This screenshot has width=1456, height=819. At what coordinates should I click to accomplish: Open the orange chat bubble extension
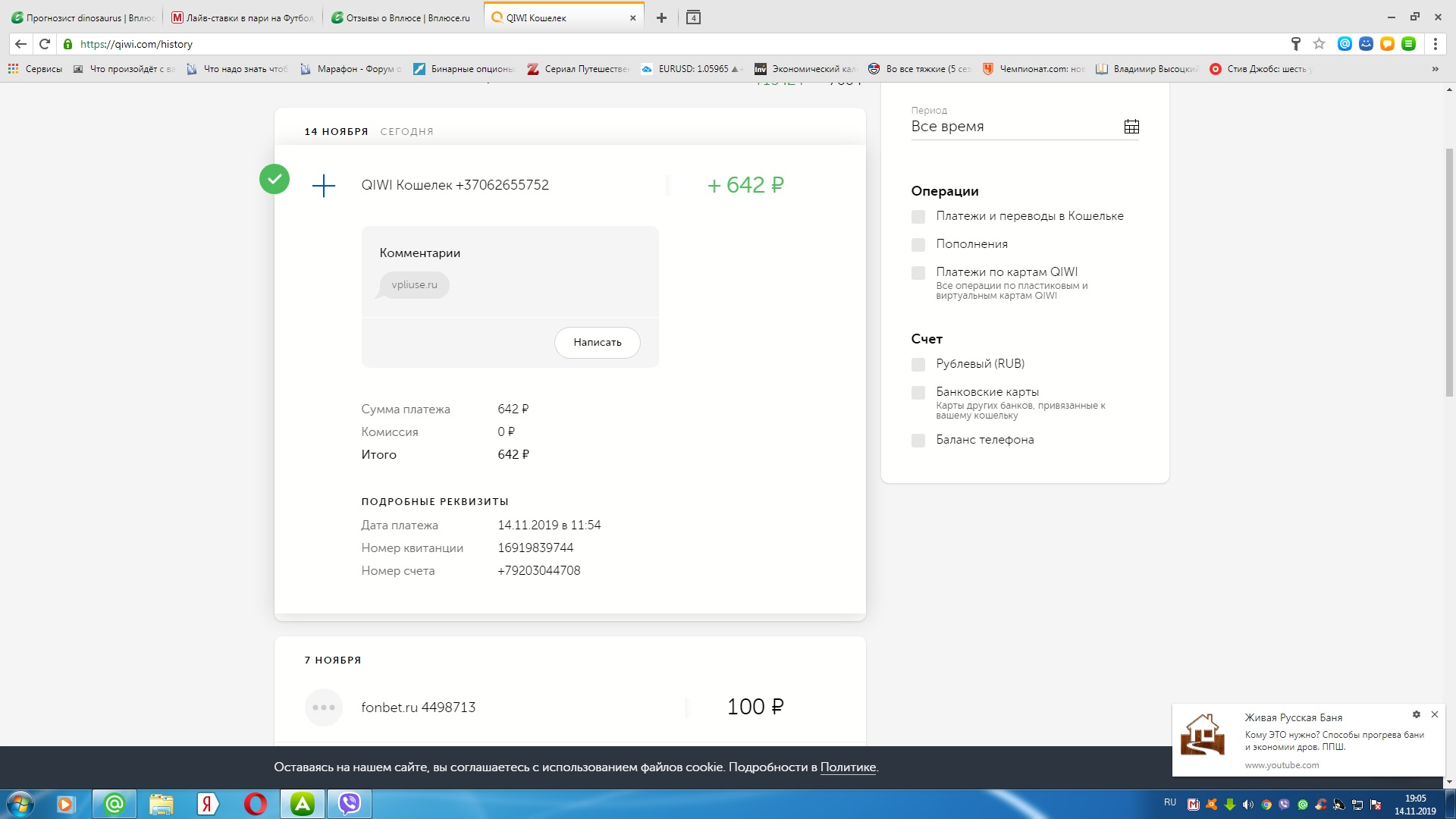1387,44
